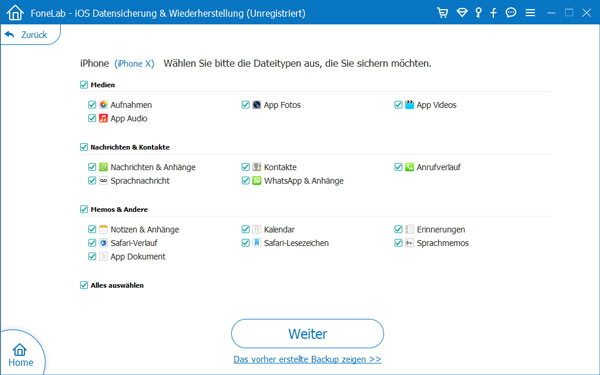Image resolution: width=600 pixels, height=375 pixels.
Task: Uncheck the Sprachmemos checkbox
Action: [398, 243]
